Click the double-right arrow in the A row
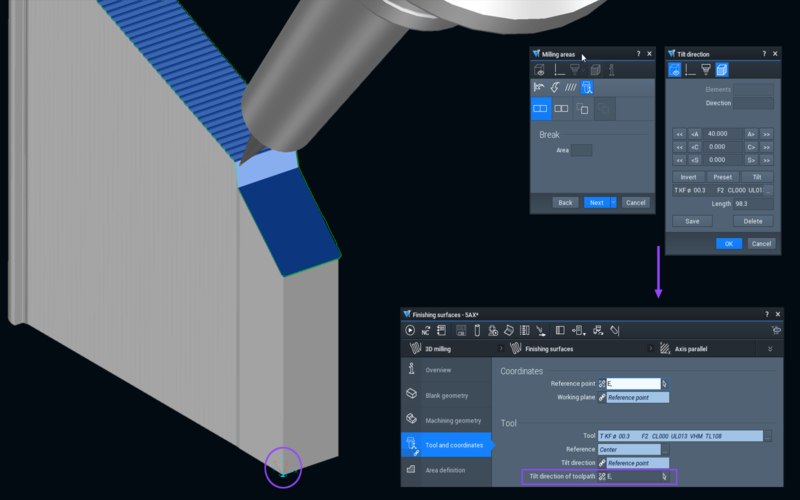Viewport: 800px width, 500px height. click(x=766, y=134)
